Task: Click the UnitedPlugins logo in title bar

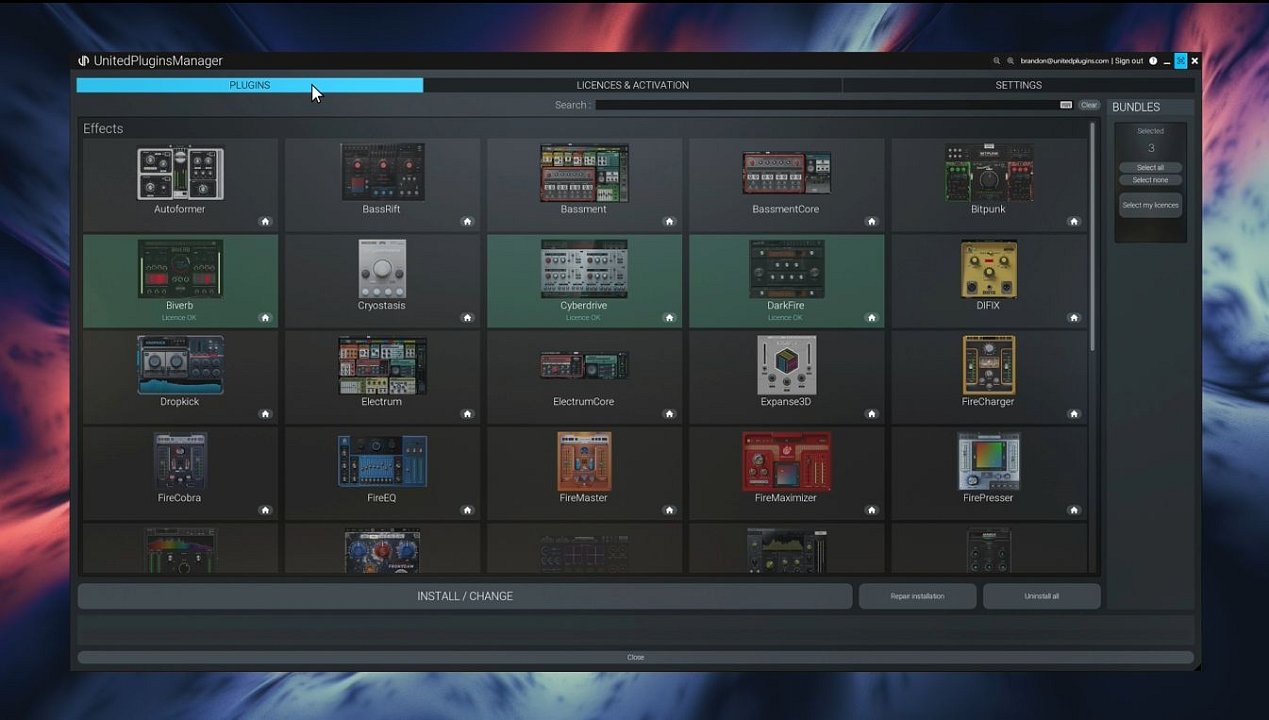Action: pos(84,61)
